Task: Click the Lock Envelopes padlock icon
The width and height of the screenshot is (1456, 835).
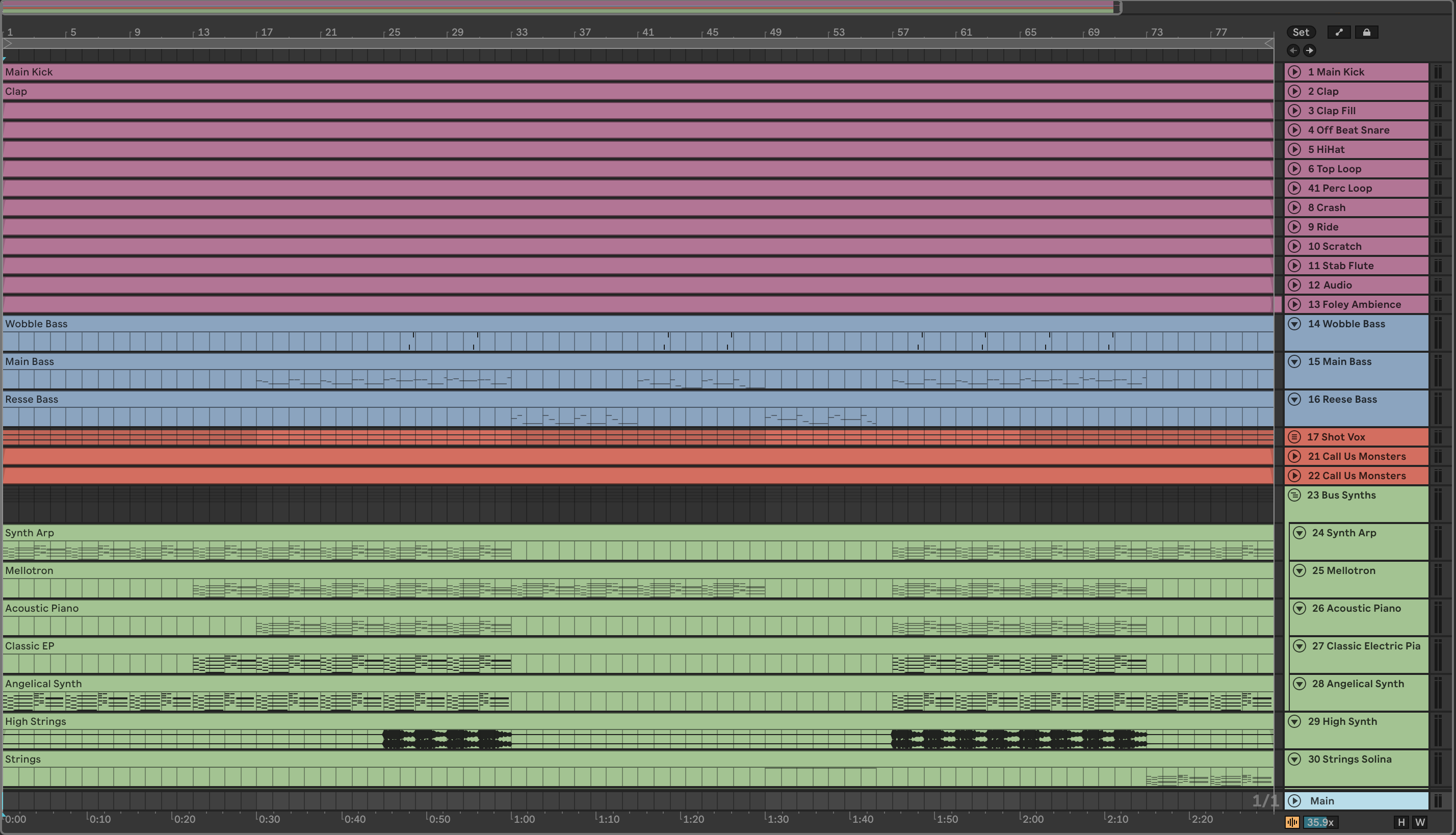Action: click(x=1366, y=32)
